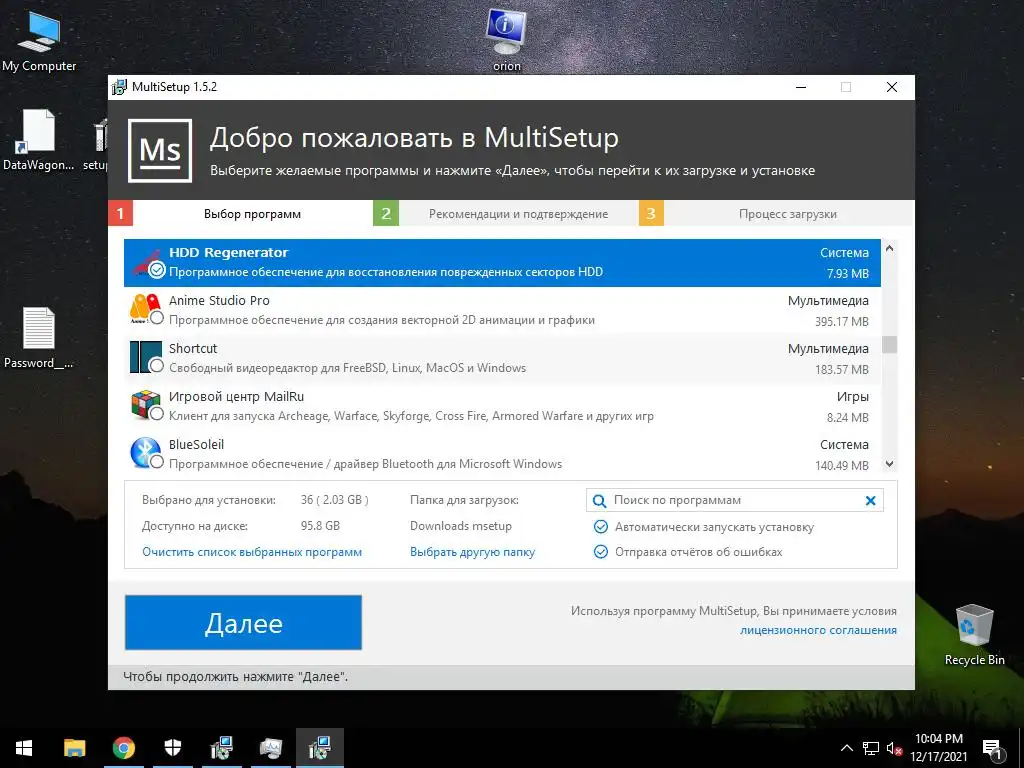Click Выбрать другую папку link
Image resolution: width=1024 pixels, height=768 pixels.
click(472, 552)
